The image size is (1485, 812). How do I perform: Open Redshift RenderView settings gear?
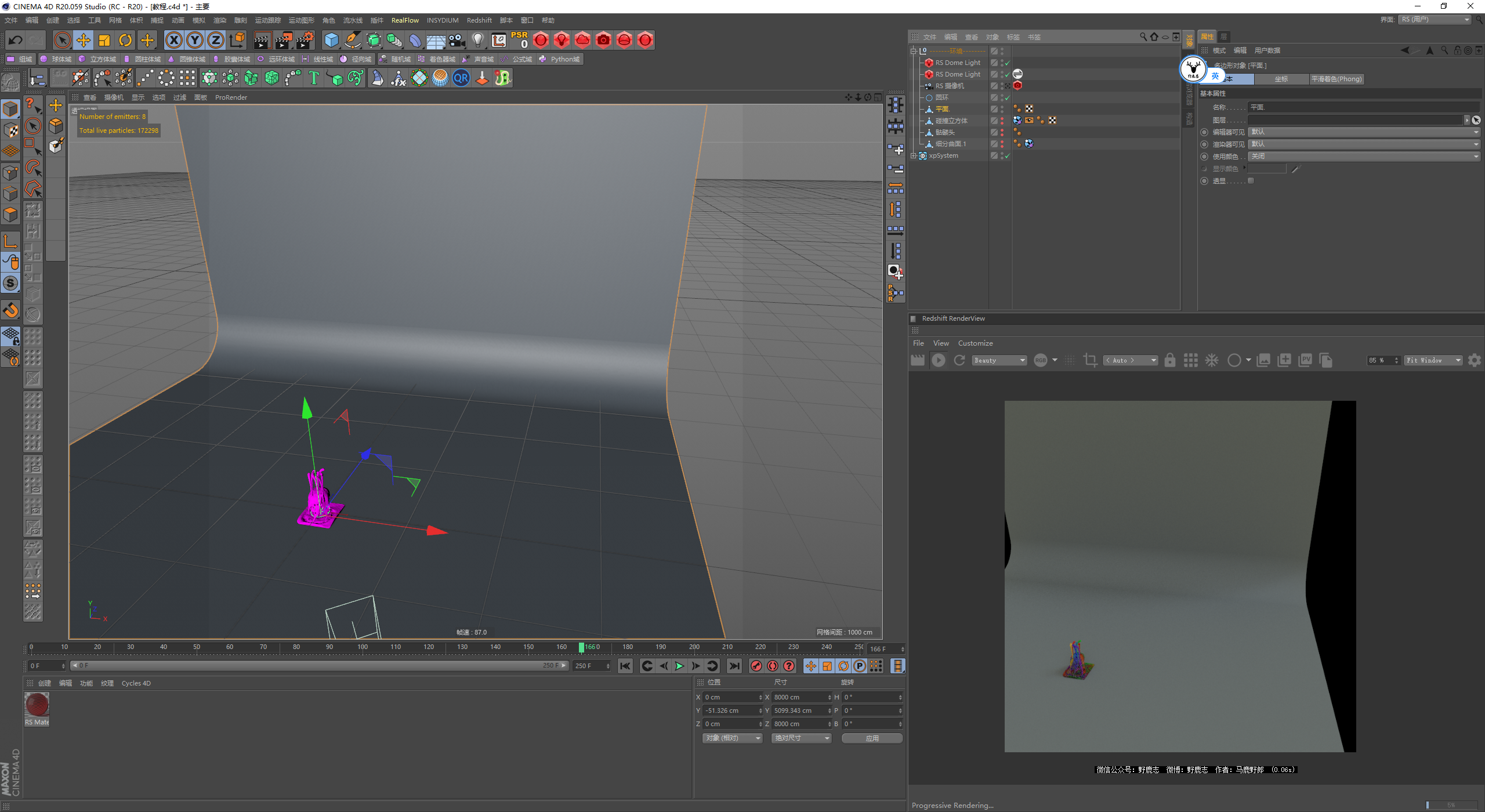[x=1474, y=360]
